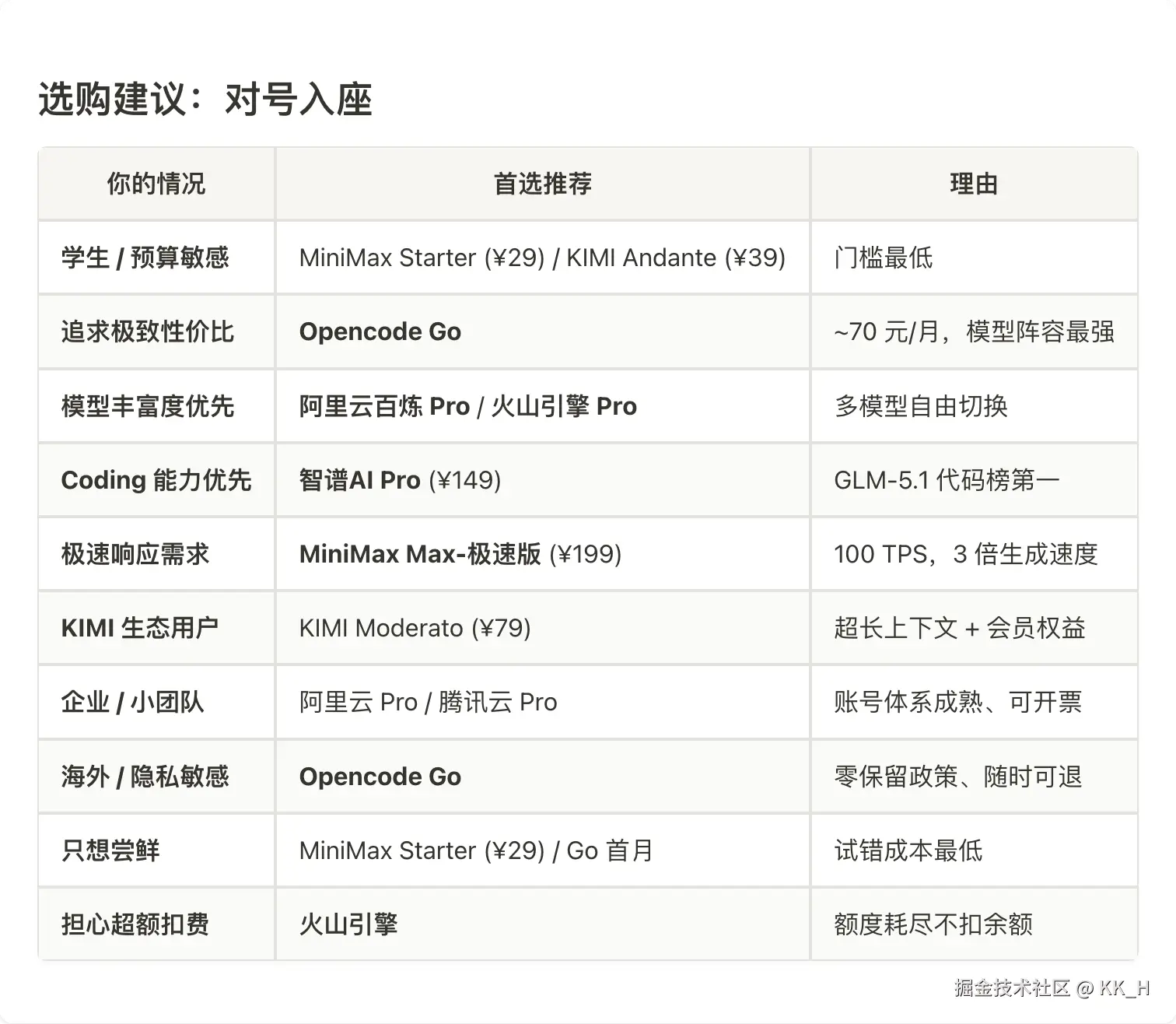Click the cell 智谱AI Pro (¥149)

[x=543, y=480]
